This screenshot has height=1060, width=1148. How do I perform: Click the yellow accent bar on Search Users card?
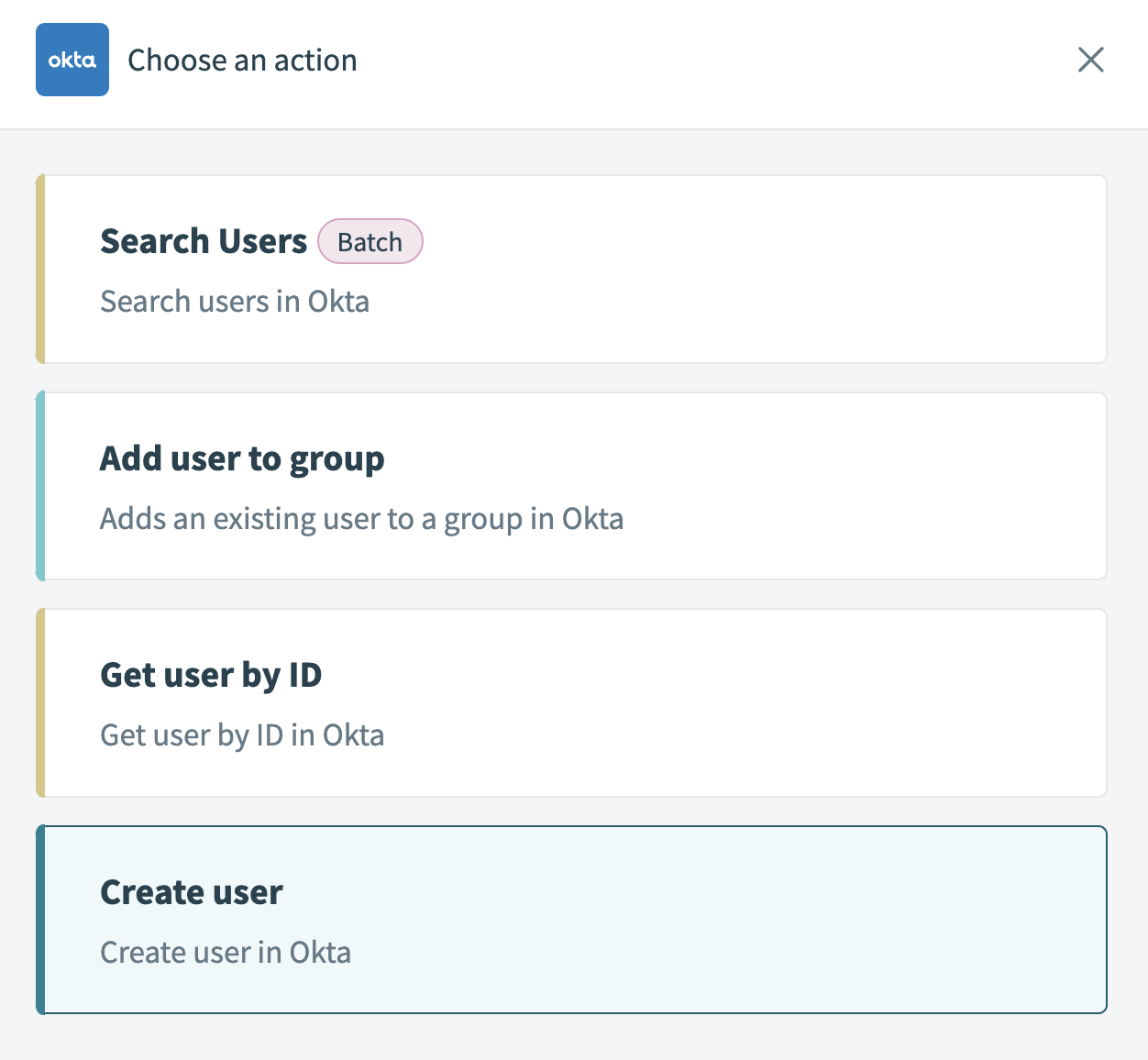pyautogui.click(x=40, y=268)
